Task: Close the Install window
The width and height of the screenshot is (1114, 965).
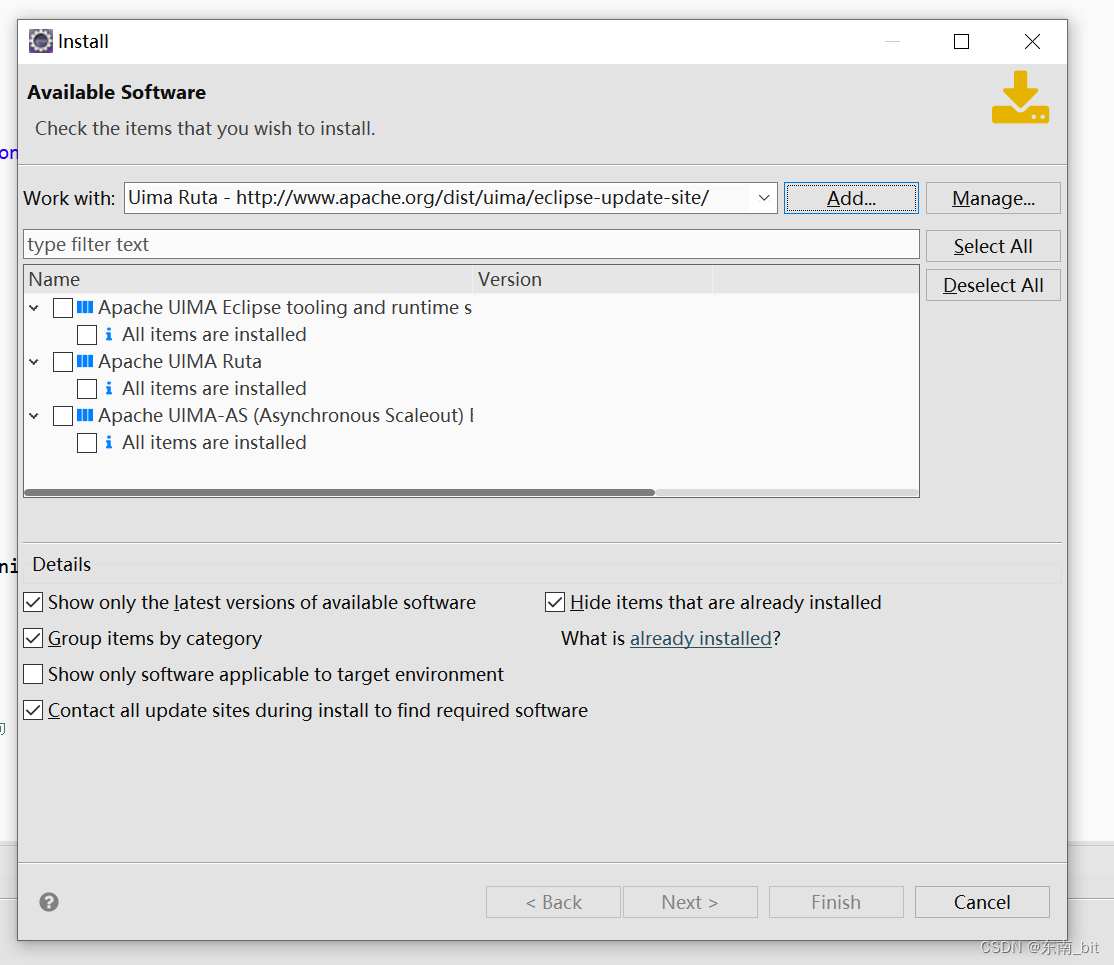Action: click(x=1032, y=41)
